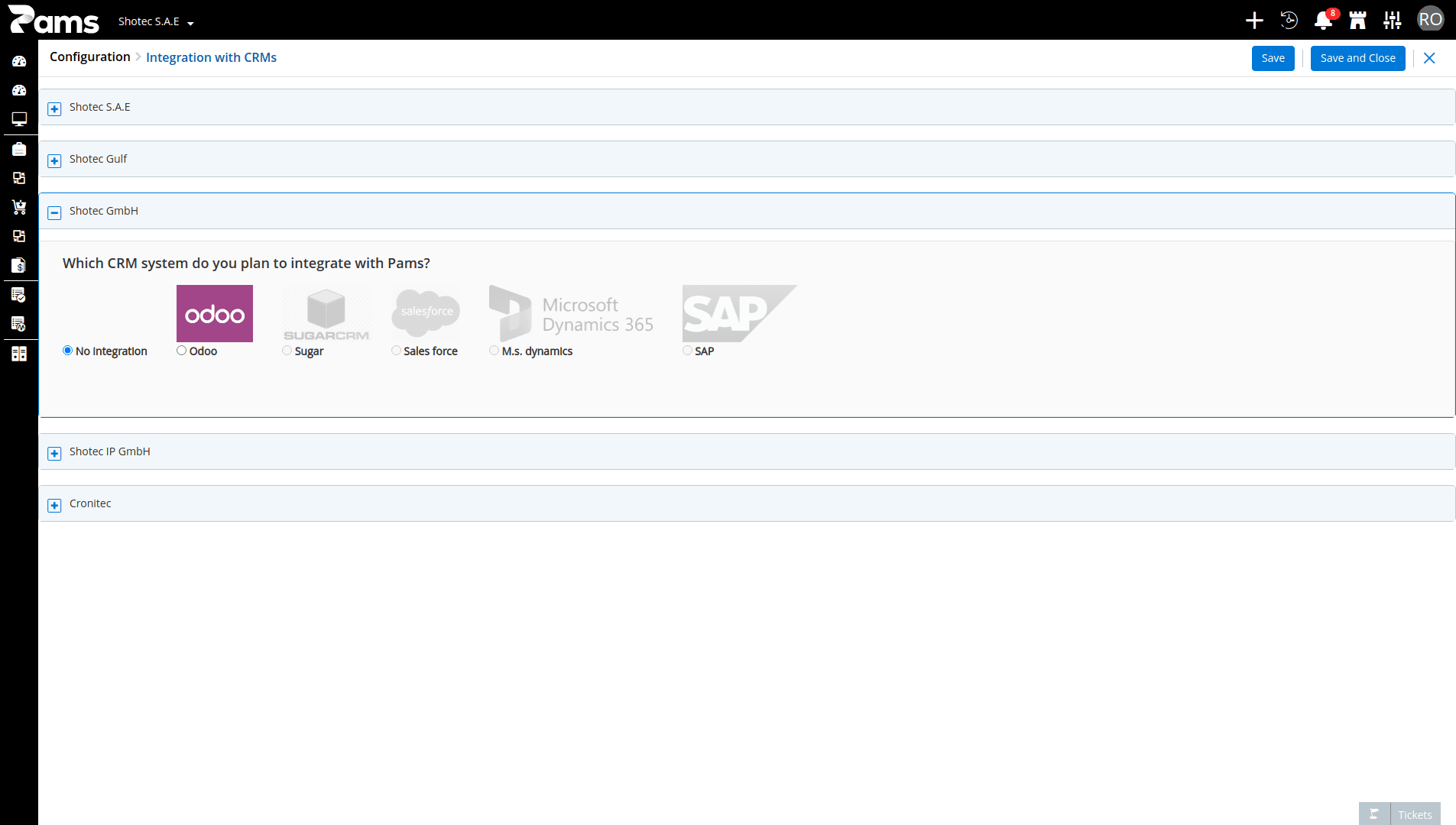Click the castle tower icon
The image size is (1456, 825).
(1358, 21)
